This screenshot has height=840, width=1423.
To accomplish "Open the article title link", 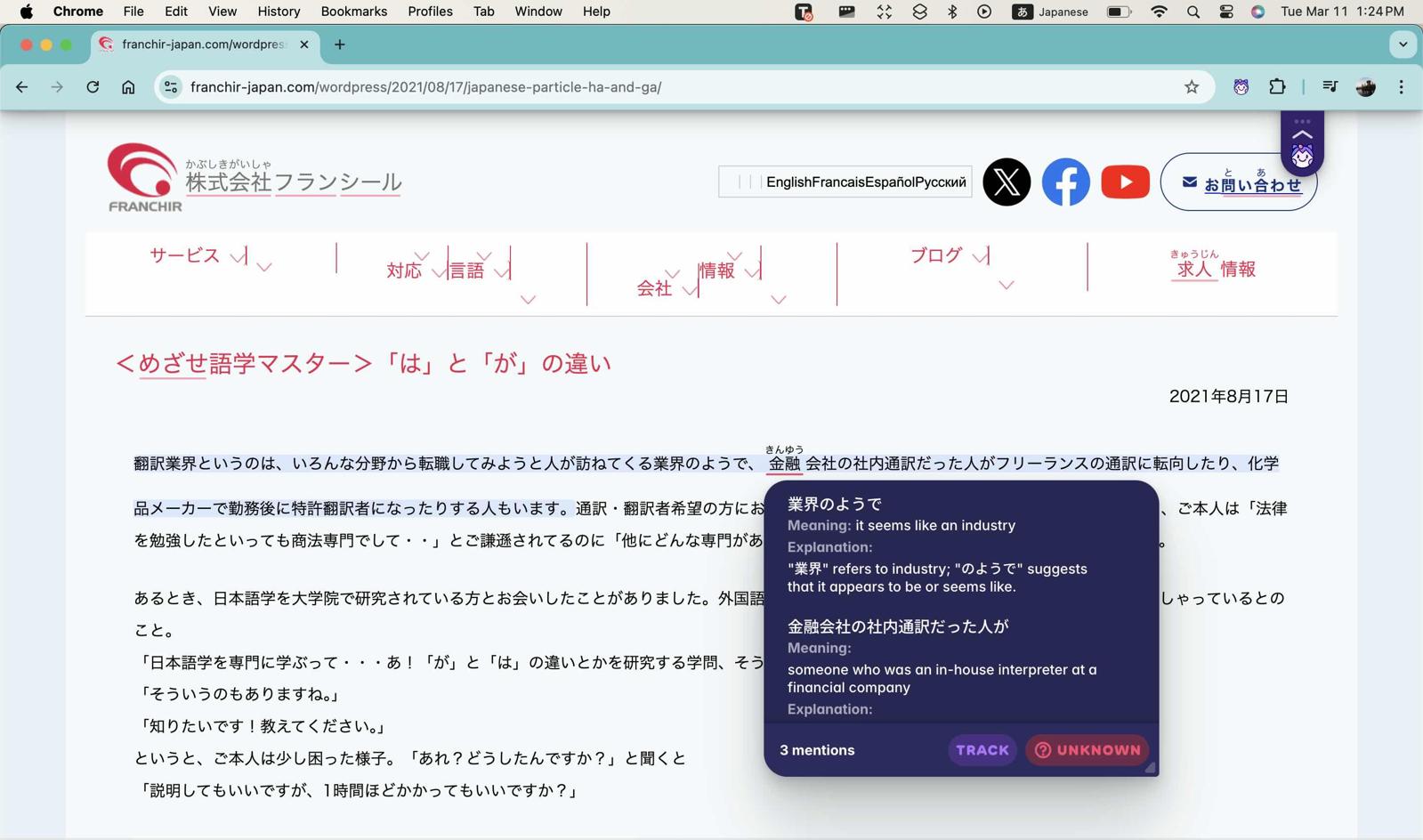I will point(363,363).
